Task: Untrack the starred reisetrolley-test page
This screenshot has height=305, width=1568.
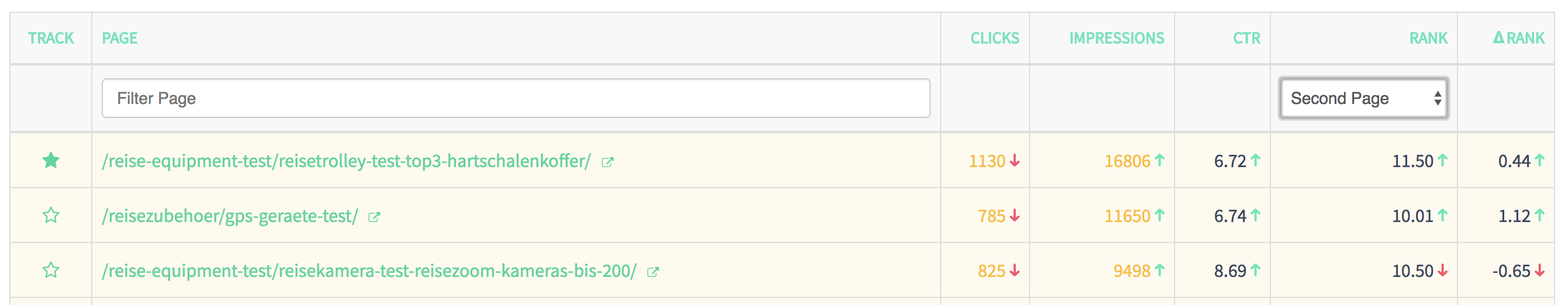Action: (51, 161)
